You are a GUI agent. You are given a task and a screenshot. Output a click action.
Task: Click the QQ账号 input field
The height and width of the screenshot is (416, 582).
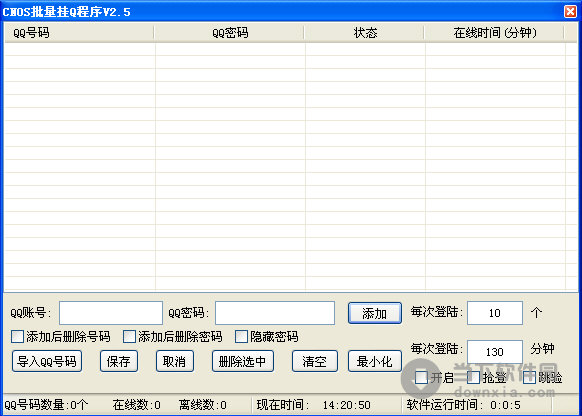point(111,313)
